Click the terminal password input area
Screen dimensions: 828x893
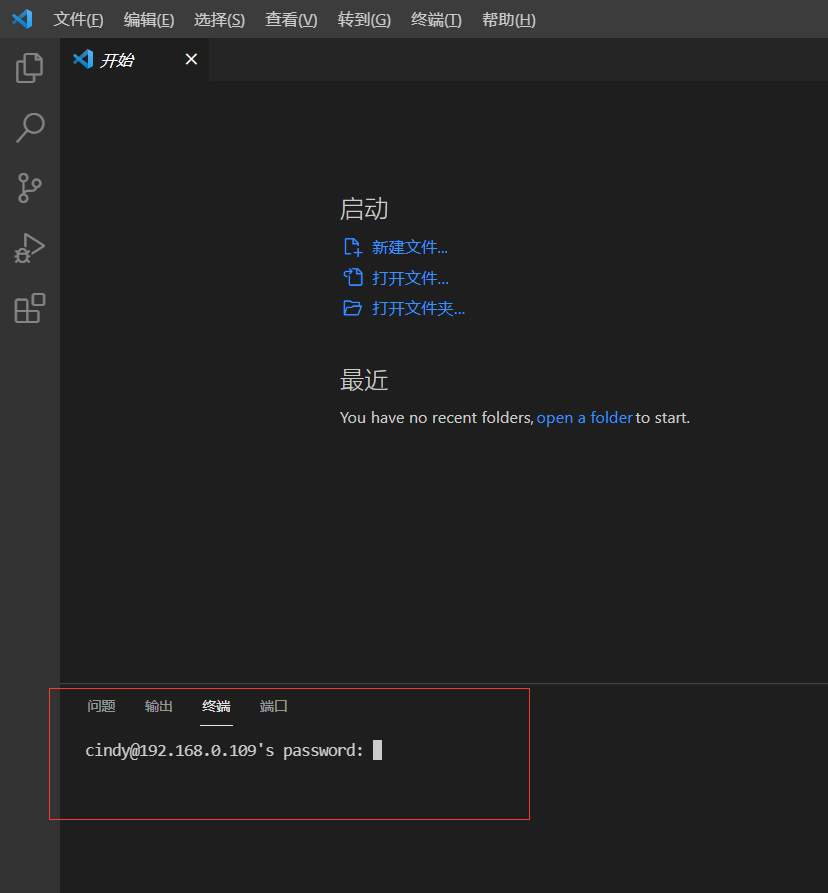pos(377,750)
